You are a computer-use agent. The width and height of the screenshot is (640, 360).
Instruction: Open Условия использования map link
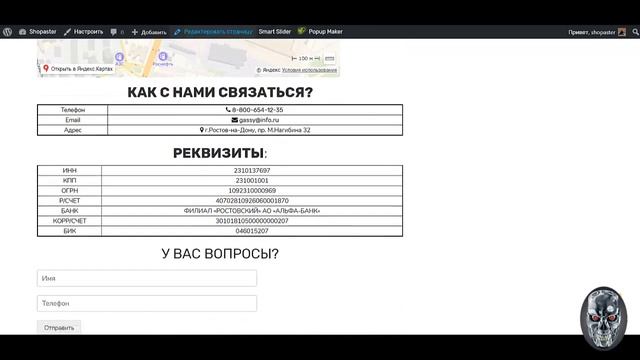(x=309, y=70)
